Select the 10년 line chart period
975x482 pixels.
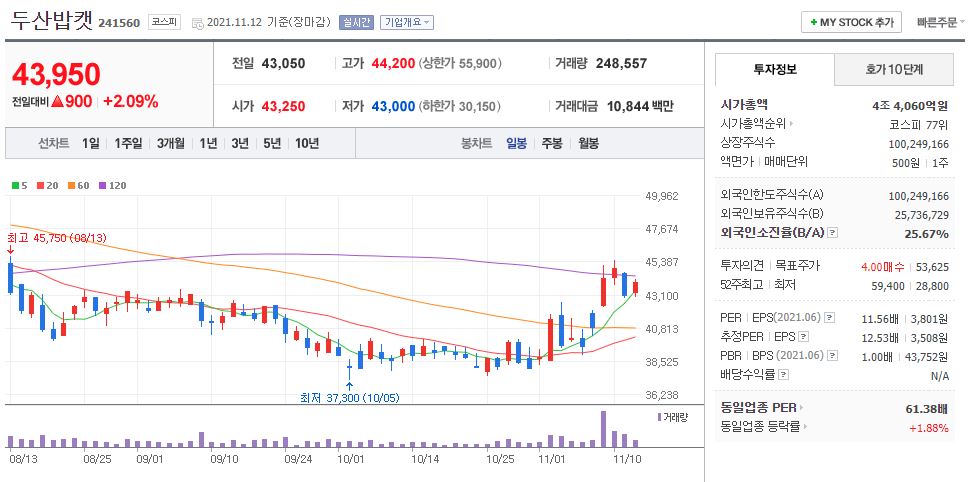point(307,144)
